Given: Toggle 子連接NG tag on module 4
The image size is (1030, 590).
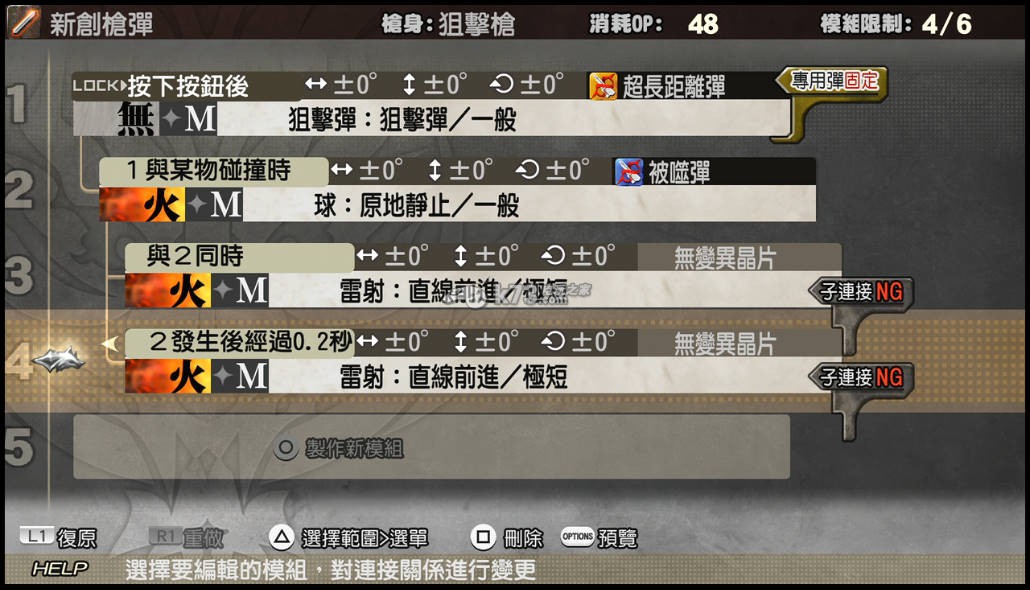Looking at the screenshot, I should [x=861, y=377].
